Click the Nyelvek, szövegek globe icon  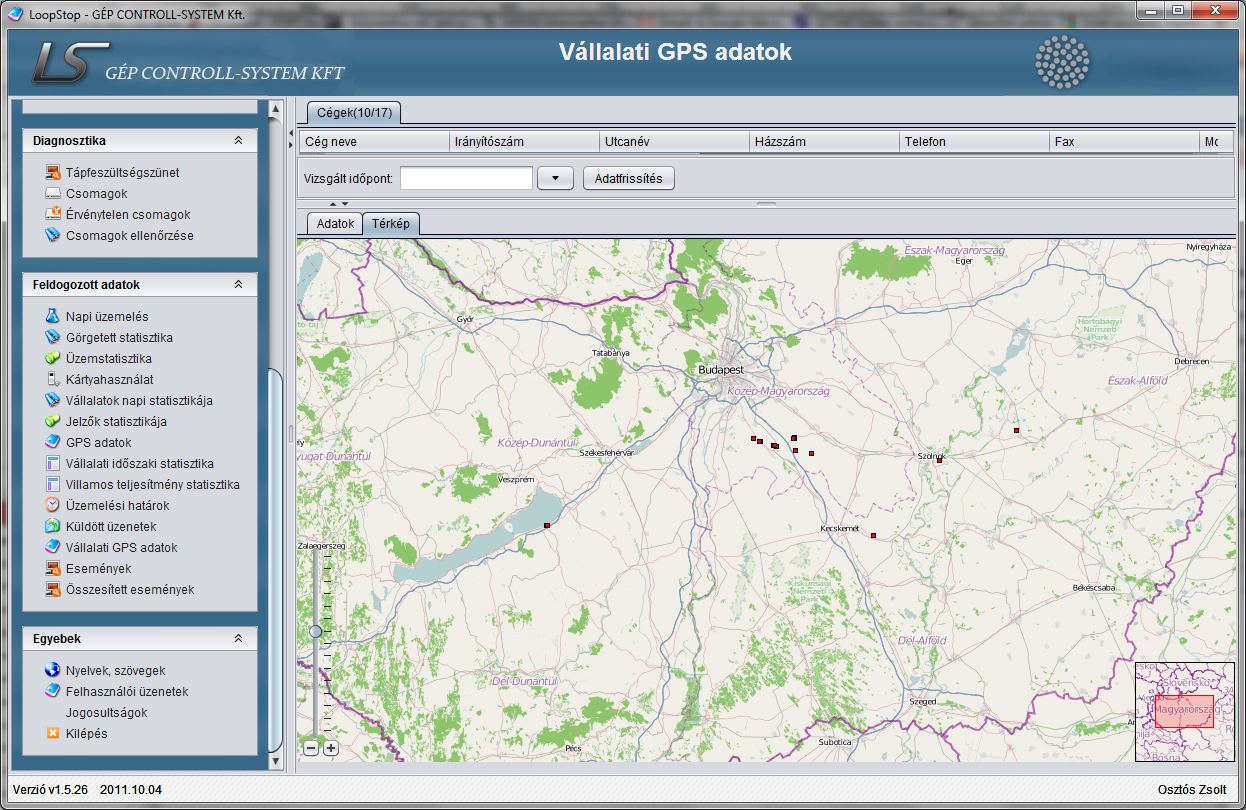[x=53, y=670]
